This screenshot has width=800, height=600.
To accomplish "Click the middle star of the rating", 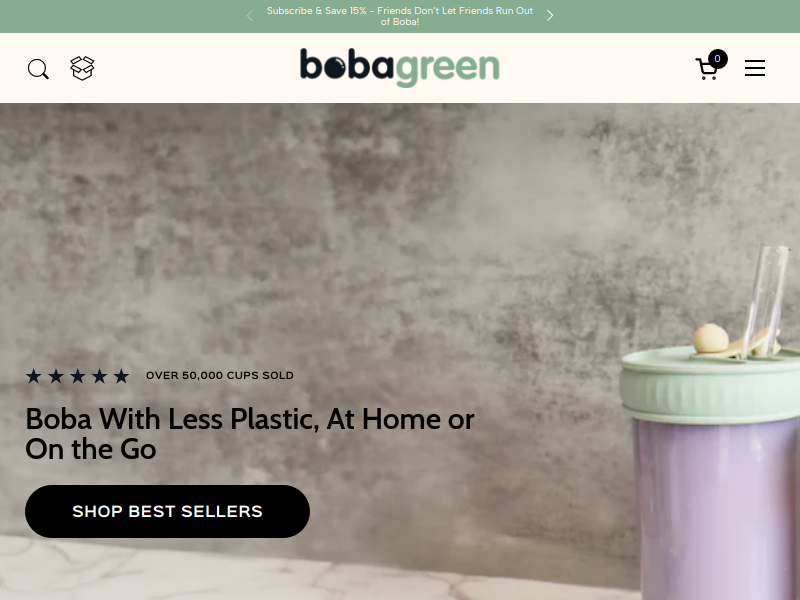I will pyautogui.click(x=78, y=376).
